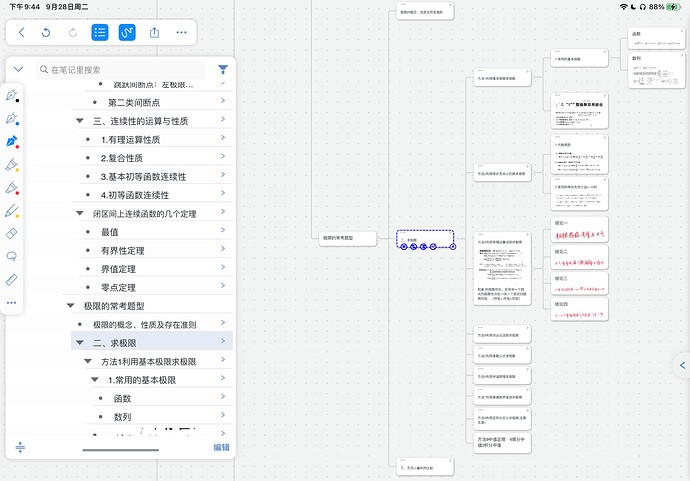Open the 结论三 card

coord(580,283)
